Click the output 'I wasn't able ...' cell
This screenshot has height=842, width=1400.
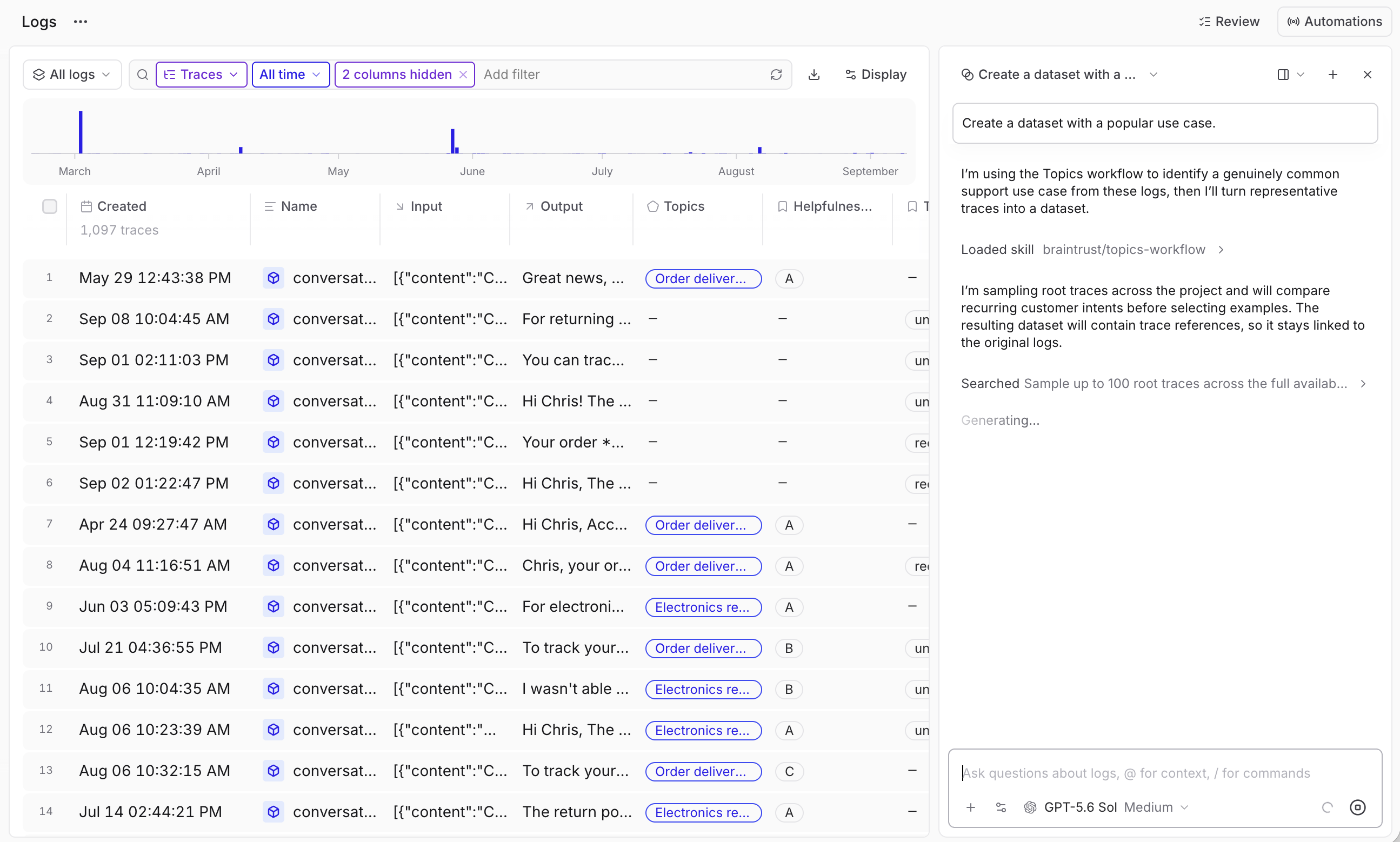pyautogui.click(x=576, y=688)
